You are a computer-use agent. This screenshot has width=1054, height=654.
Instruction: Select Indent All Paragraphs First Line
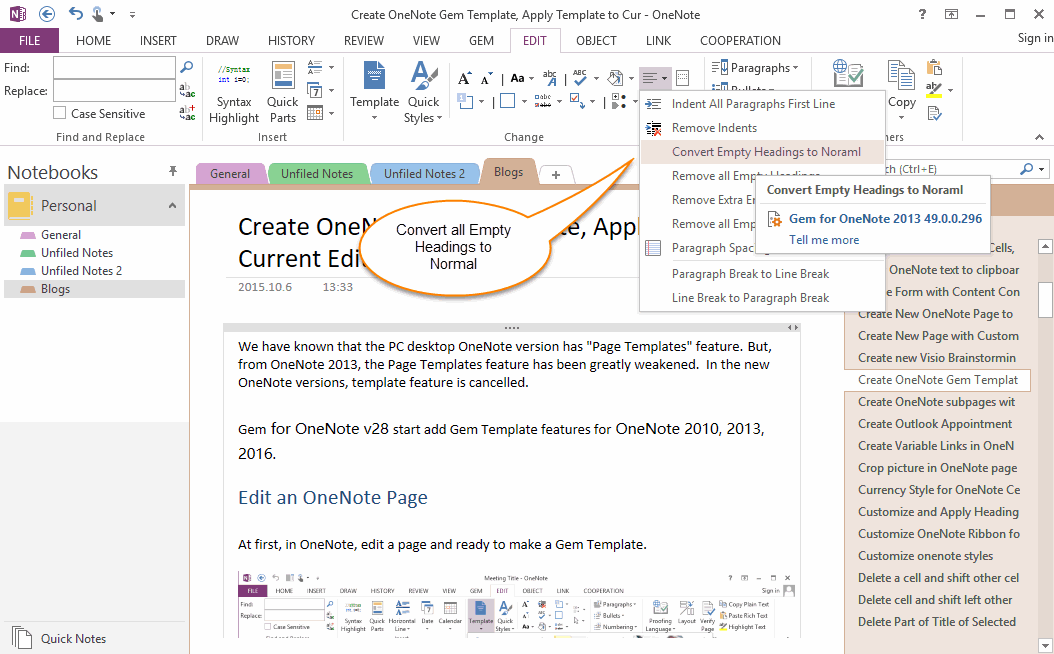(x=761, y=104)
